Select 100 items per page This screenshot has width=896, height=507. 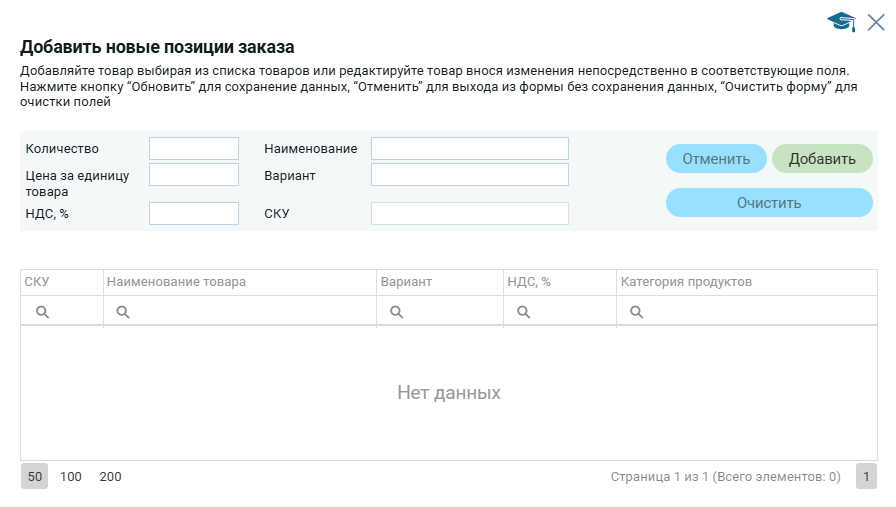click(71, 477)
